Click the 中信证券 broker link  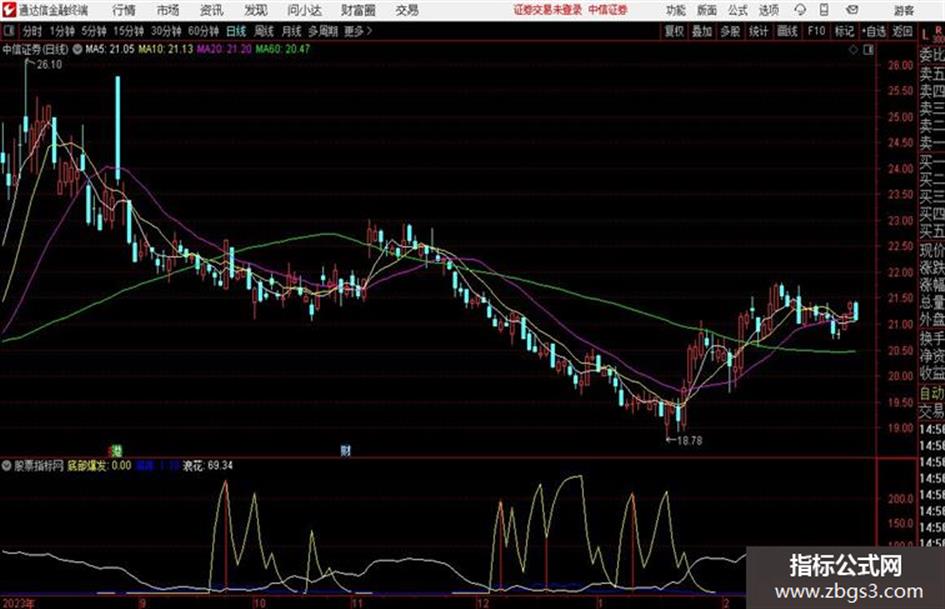tap(608, 10)
